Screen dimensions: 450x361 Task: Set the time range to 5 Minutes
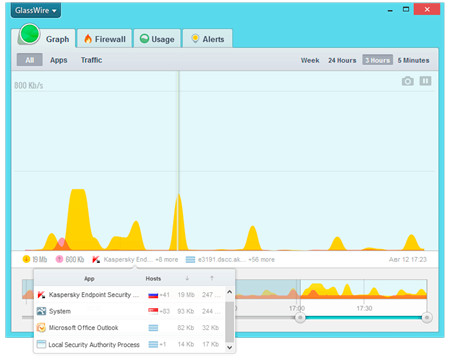coord(413,60)
